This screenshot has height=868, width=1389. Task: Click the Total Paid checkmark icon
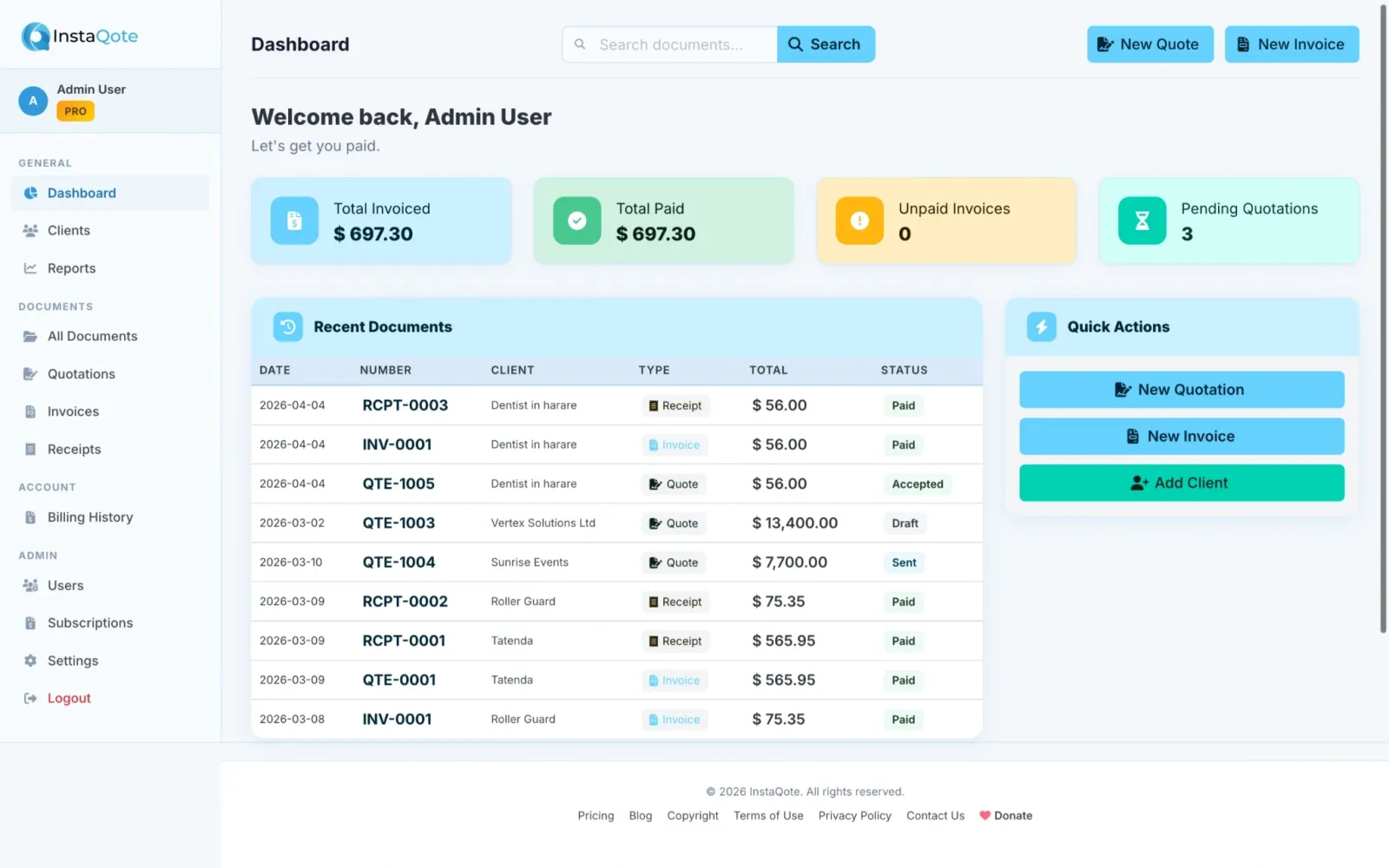tap(576, 221)
